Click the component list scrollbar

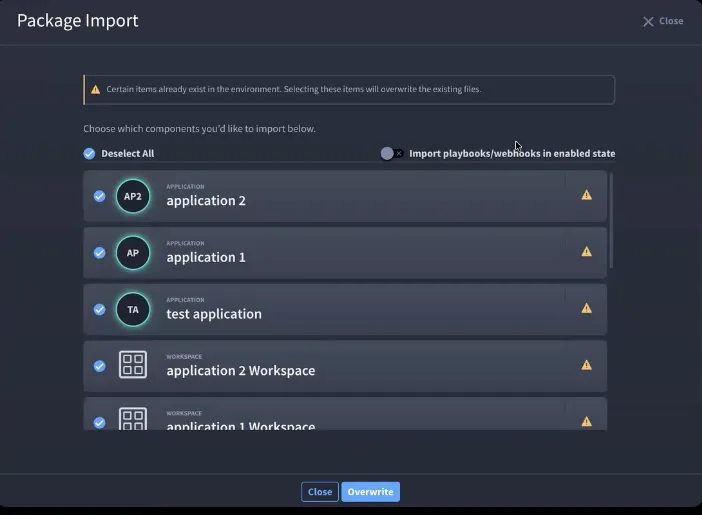[611, 220]
